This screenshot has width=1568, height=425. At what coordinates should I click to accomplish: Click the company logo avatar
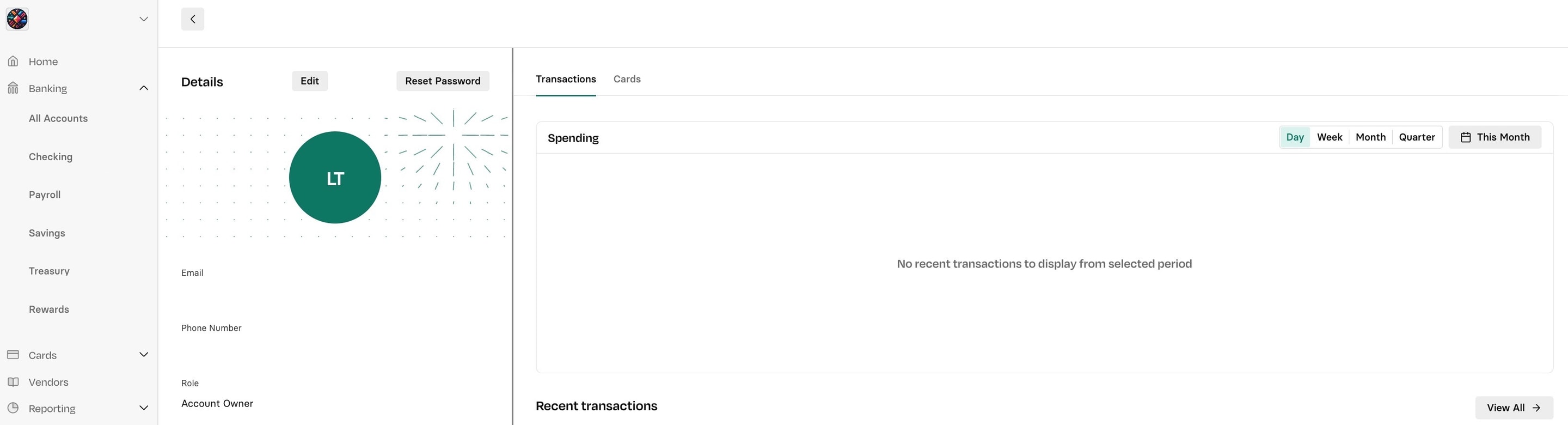click(x=17, y=19)
